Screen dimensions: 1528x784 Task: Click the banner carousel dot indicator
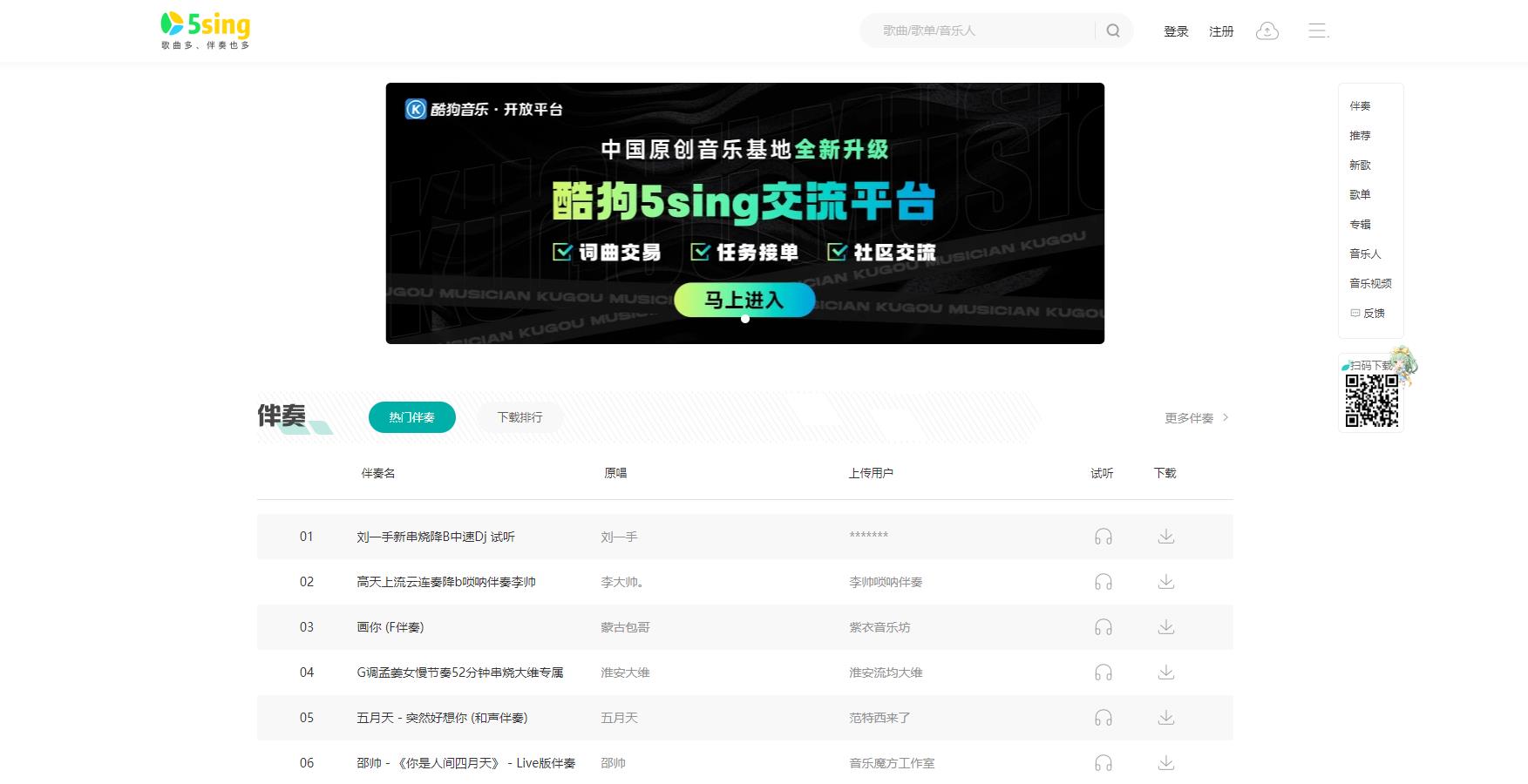[745, 319]
